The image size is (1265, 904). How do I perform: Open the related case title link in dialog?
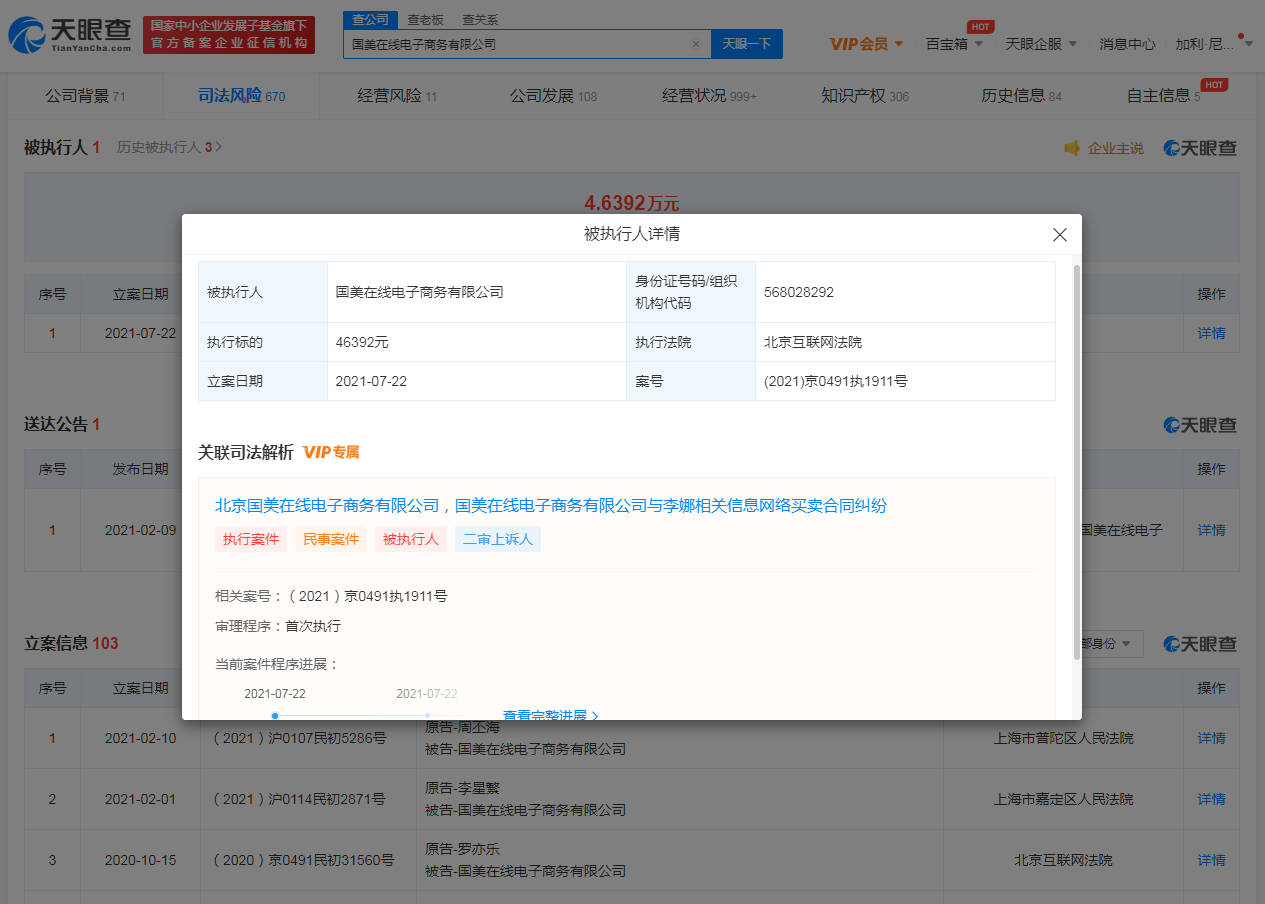[x=551, y=506]
